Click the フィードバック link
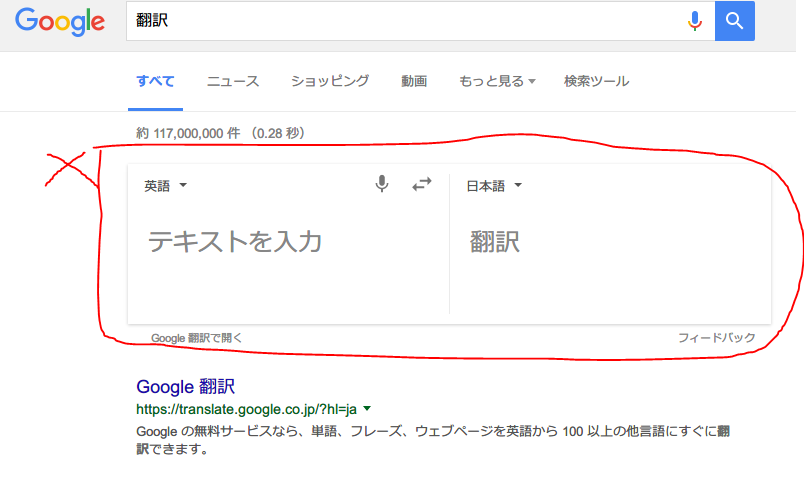Image resolution: width=804 pixels, height=477 pixels. (716, 337)
